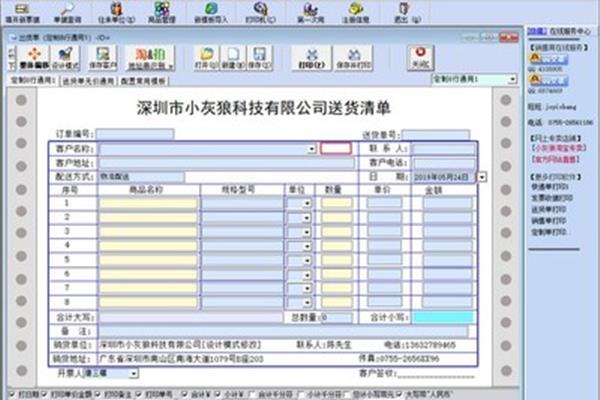Open the 快递单打印 link
600x400 pixels.
(x=550, y=187)
